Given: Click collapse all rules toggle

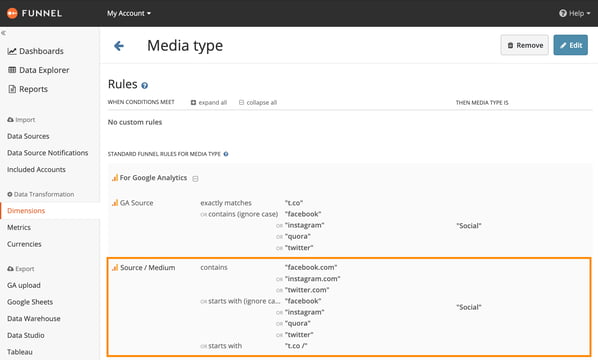Looking at the screenshot, I should tap(258, 102).
